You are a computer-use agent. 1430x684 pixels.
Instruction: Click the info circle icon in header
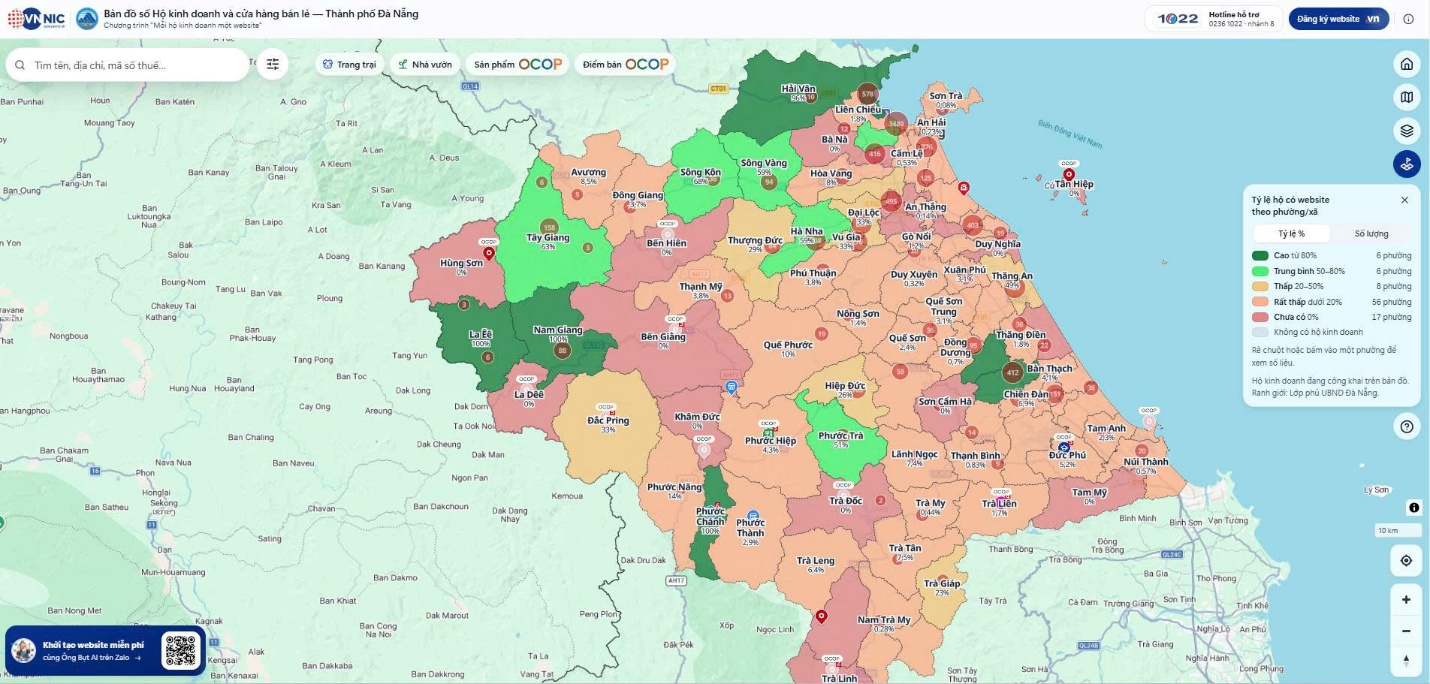click(1408, 19)
